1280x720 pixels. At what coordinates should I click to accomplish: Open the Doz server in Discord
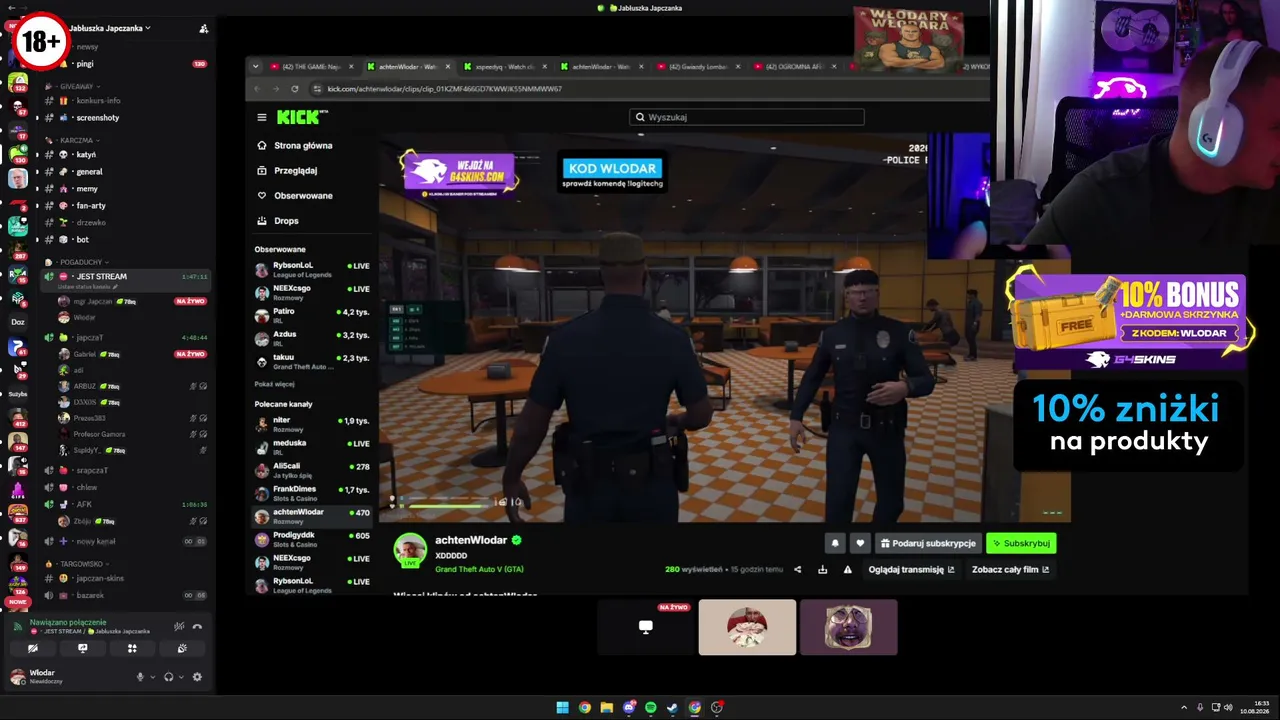click(x=18, y=322)
